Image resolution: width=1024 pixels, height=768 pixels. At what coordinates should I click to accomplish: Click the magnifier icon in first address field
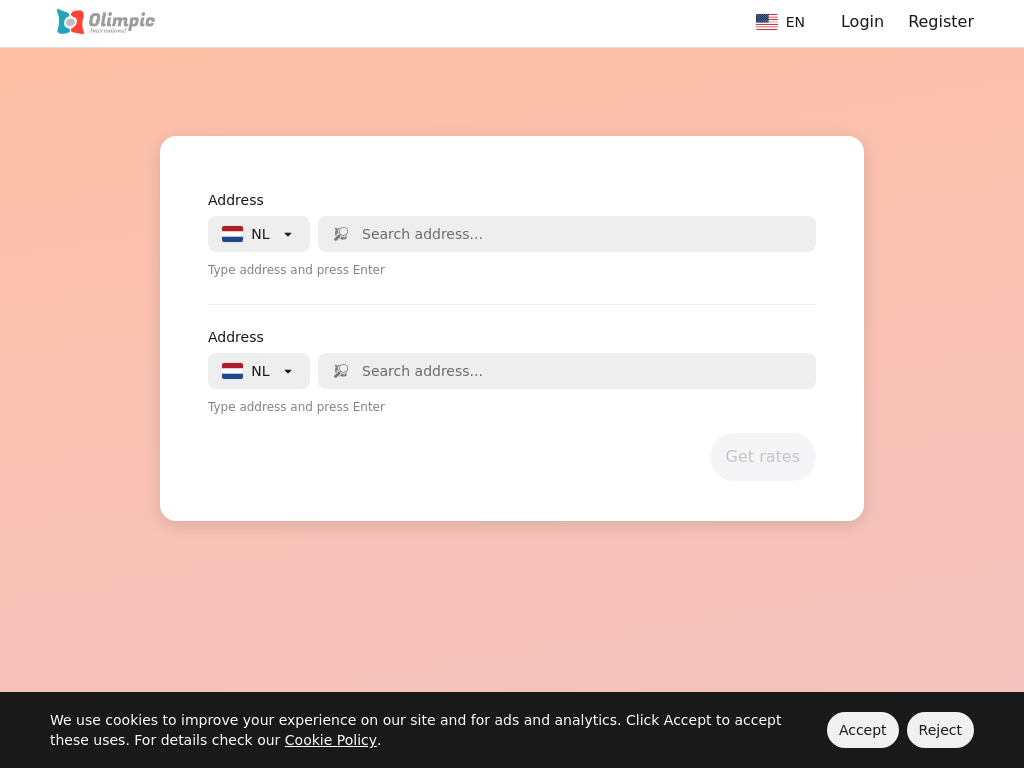coord(341,234)
